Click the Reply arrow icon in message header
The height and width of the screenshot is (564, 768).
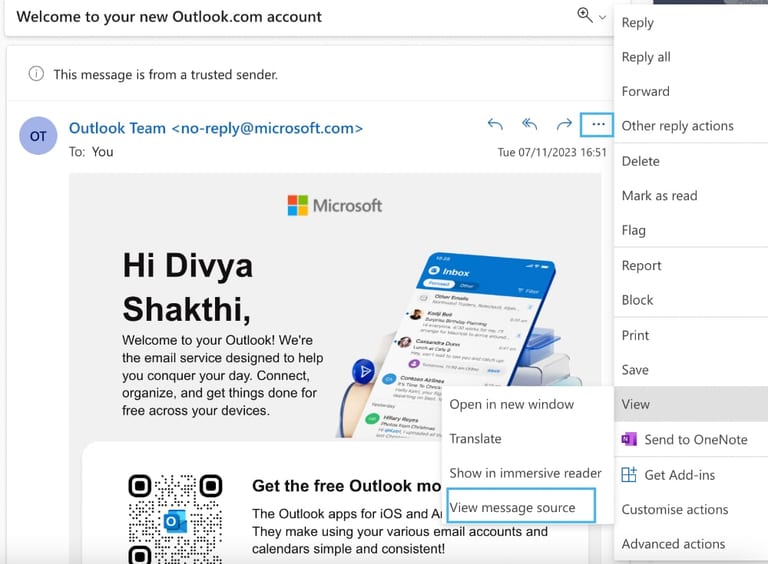pos(495,124)
